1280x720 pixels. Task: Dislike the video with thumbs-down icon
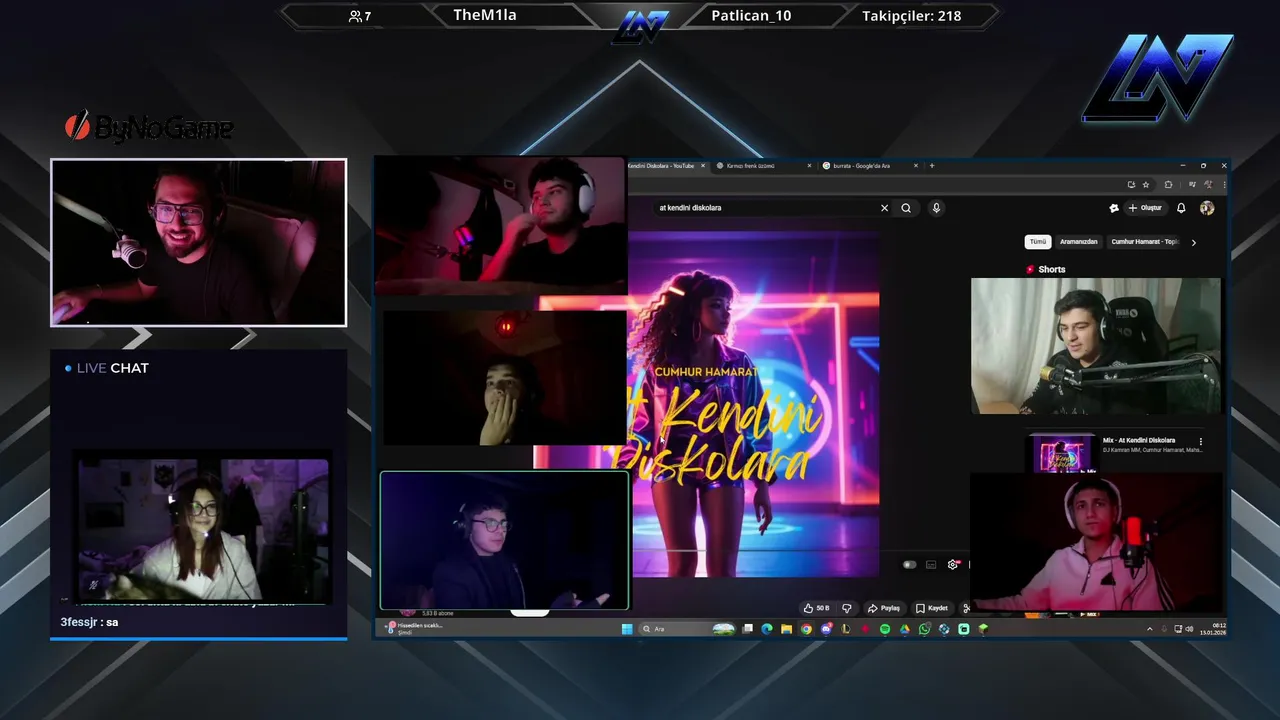coord(847,608)
